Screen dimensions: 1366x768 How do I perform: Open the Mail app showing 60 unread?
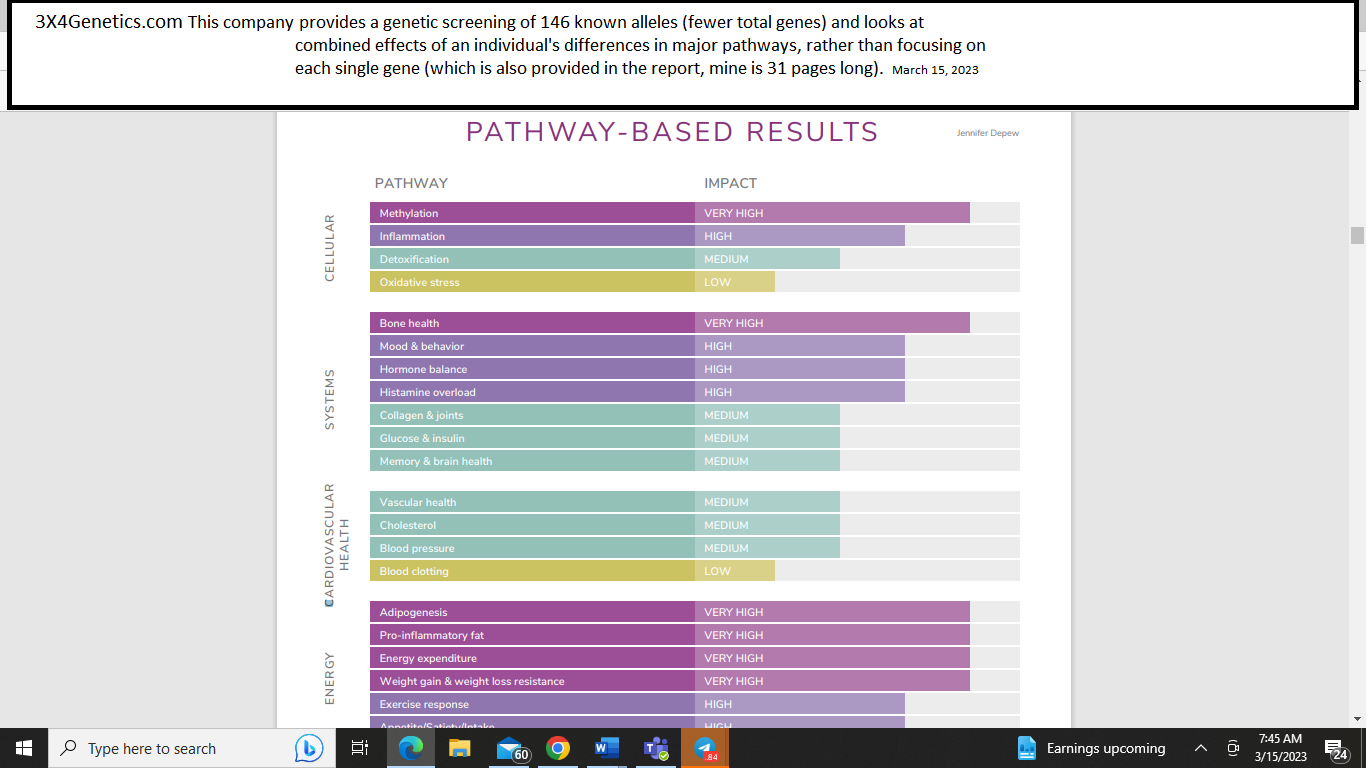click(x=512, y=749)
